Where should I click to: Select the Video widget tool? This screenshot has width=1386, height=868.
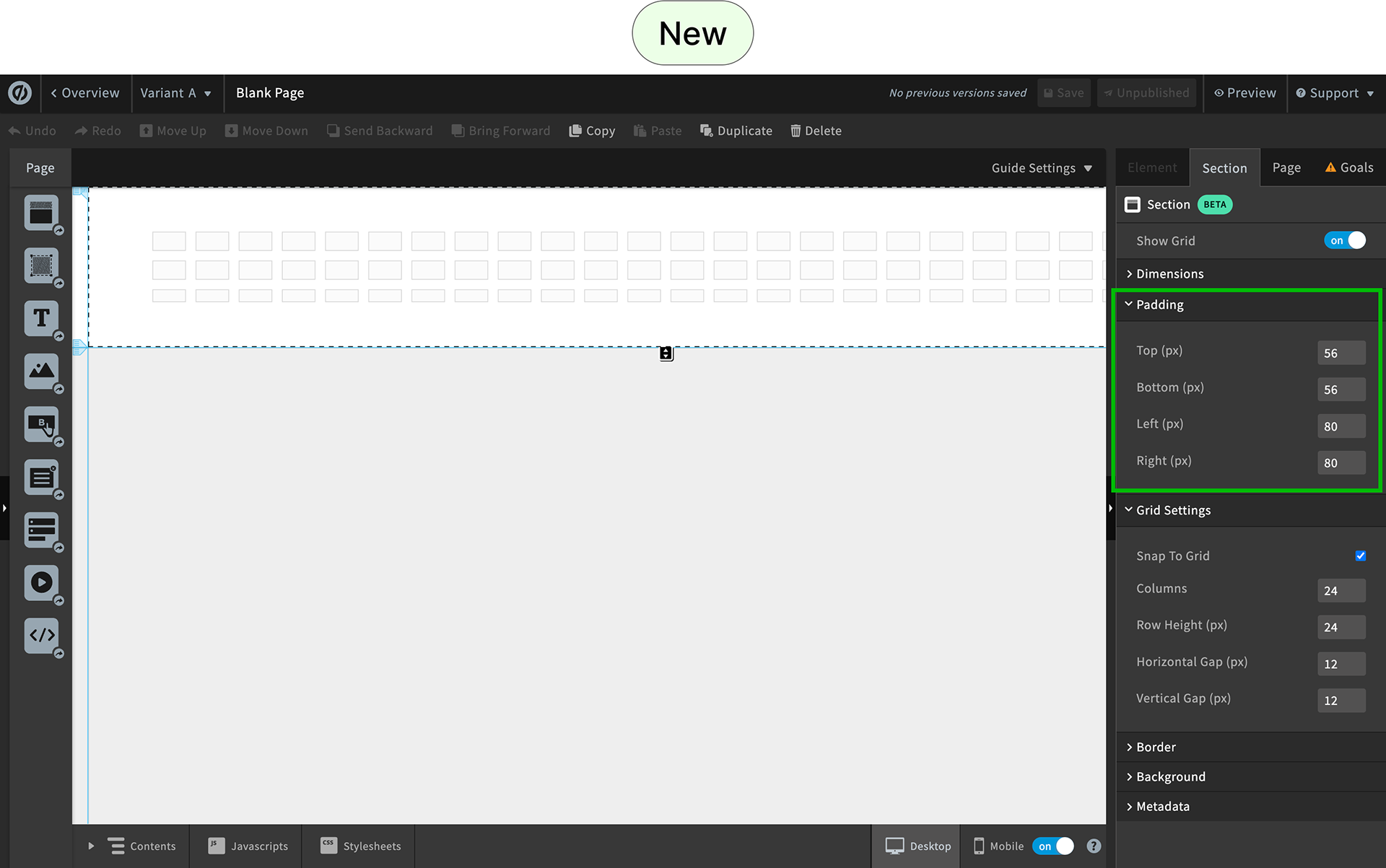(x=41, y=582)
